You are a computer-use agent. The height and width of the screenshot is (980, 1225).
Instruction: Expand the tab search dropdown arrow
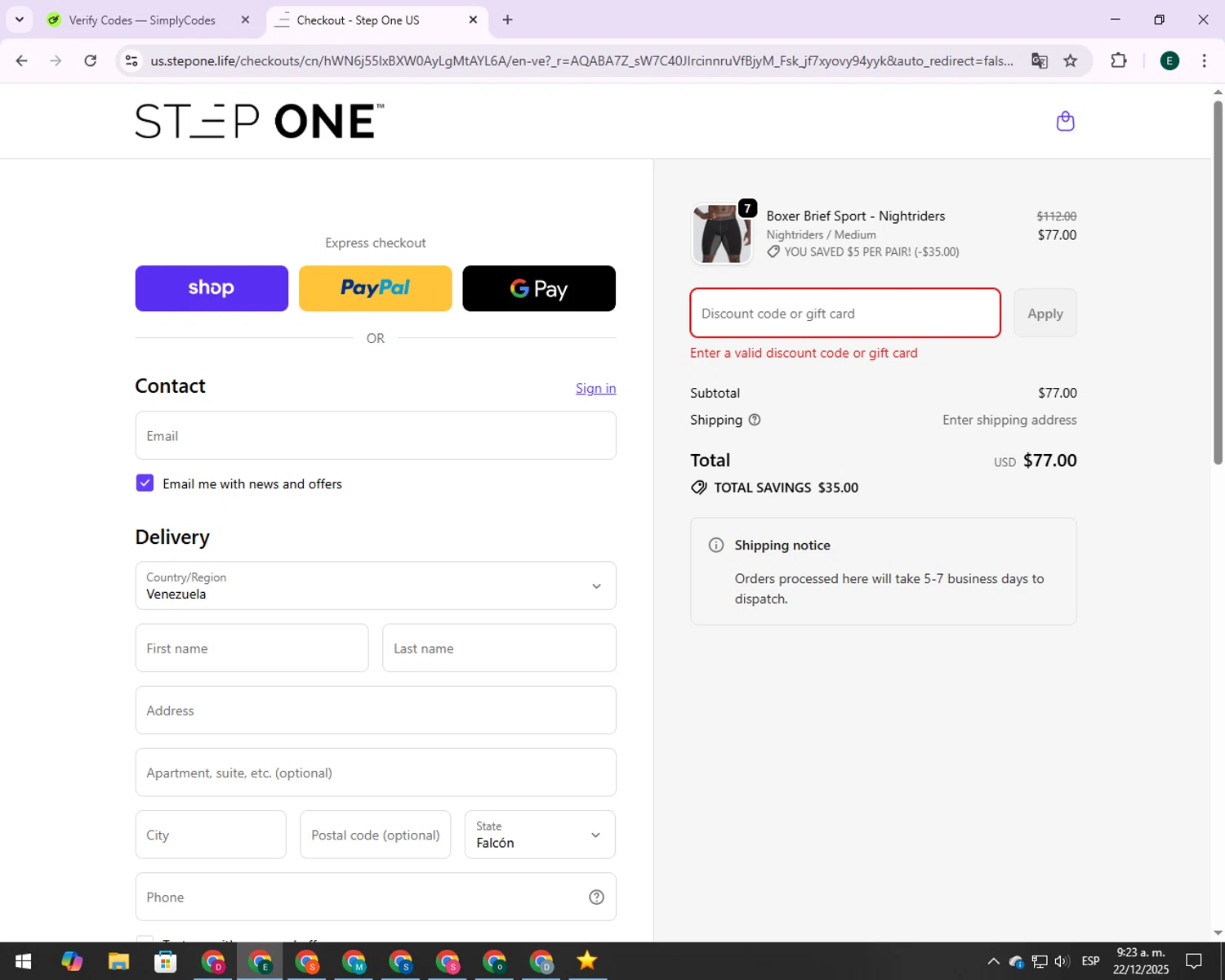20,20
